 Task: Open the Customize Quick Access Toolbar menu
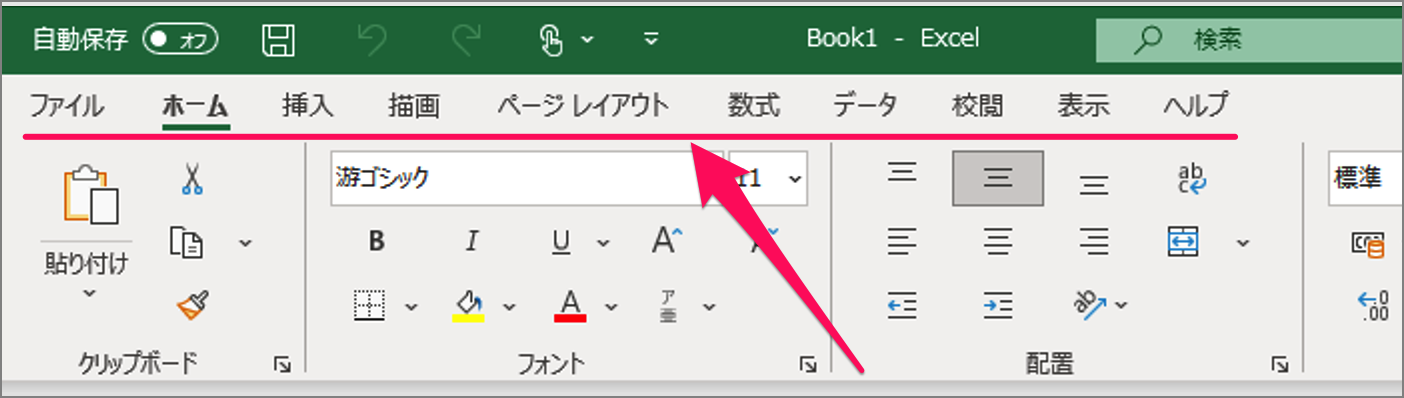pos(651,40)
